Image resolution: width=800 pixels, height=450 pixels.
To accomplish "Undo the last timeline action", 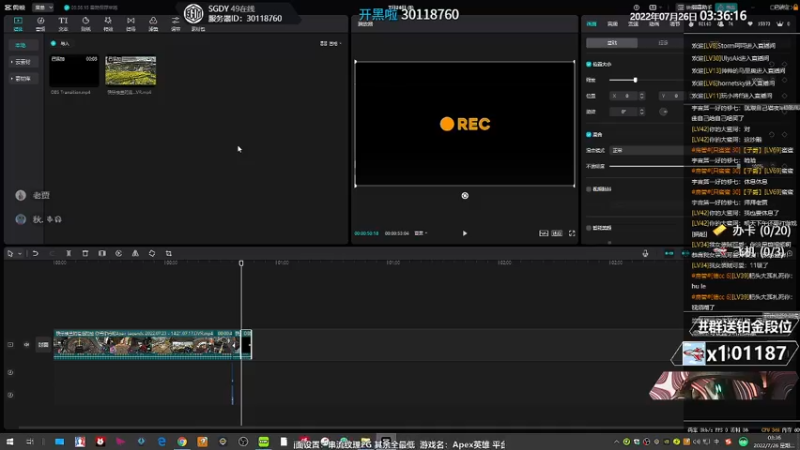I will pos(35,254).
